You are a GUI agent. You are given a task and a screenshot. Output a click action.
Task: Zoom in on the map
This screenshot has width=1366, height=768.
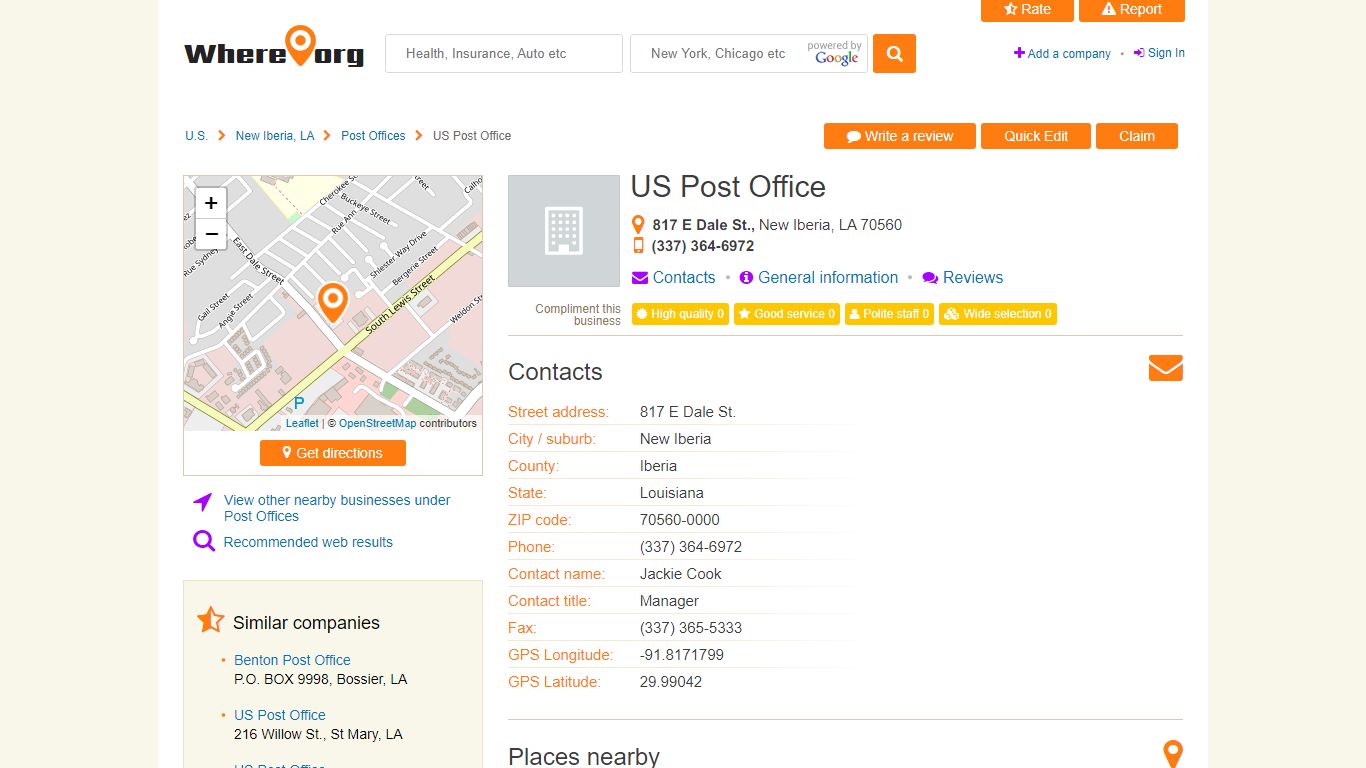click(211, 203)
